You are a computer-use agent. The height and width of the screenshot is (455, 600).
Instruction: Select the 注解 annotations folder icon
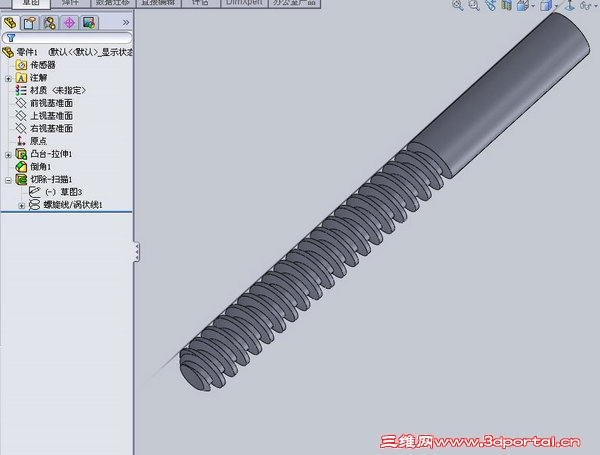(21, 78)
